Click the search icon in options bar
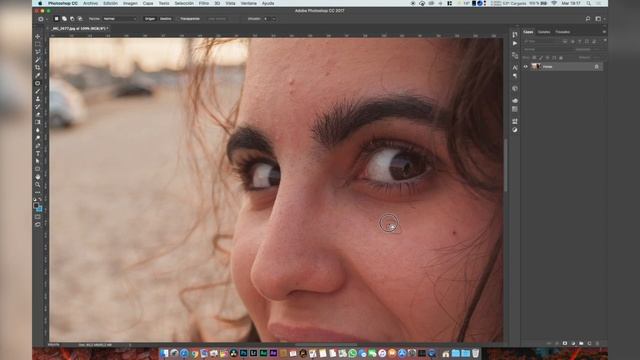The image size is (640, 360). 588,19
